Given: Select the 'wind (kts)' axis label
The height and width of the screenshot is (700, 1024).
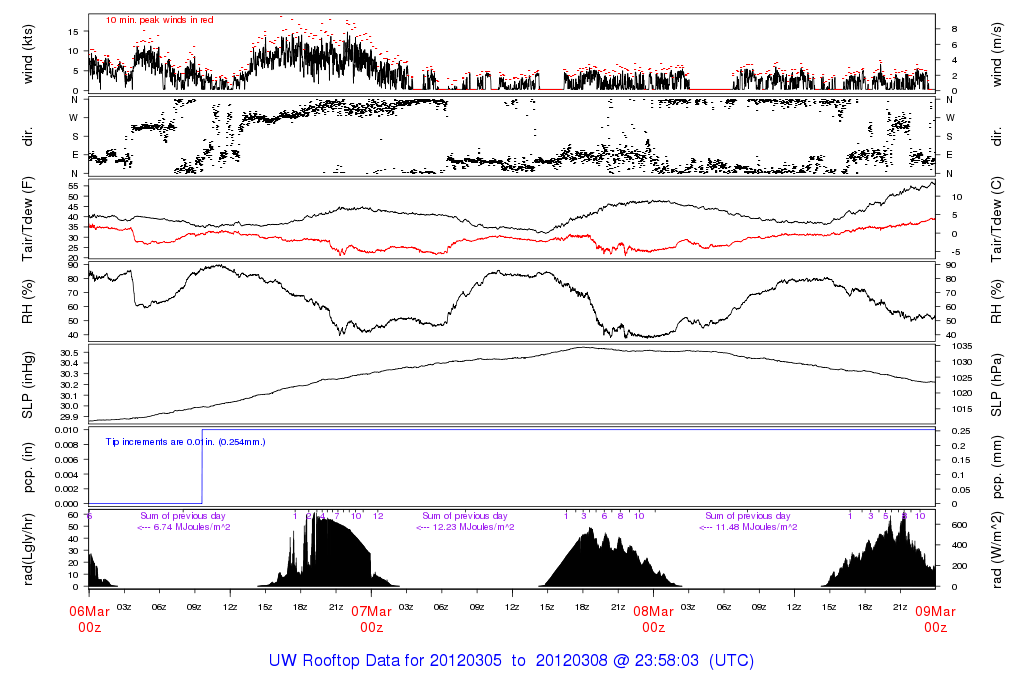Looking at the screenshot, I should (27, 54).
